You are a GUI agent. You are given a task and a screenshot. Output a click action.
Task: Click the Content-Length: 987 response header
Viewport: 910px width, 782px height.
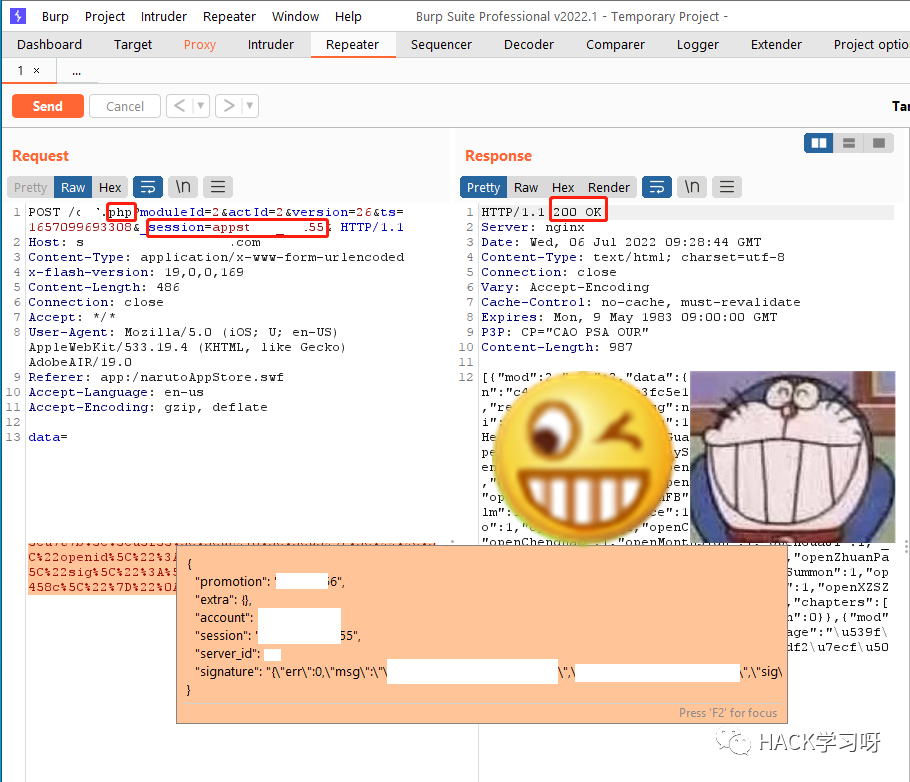(557, 347)
